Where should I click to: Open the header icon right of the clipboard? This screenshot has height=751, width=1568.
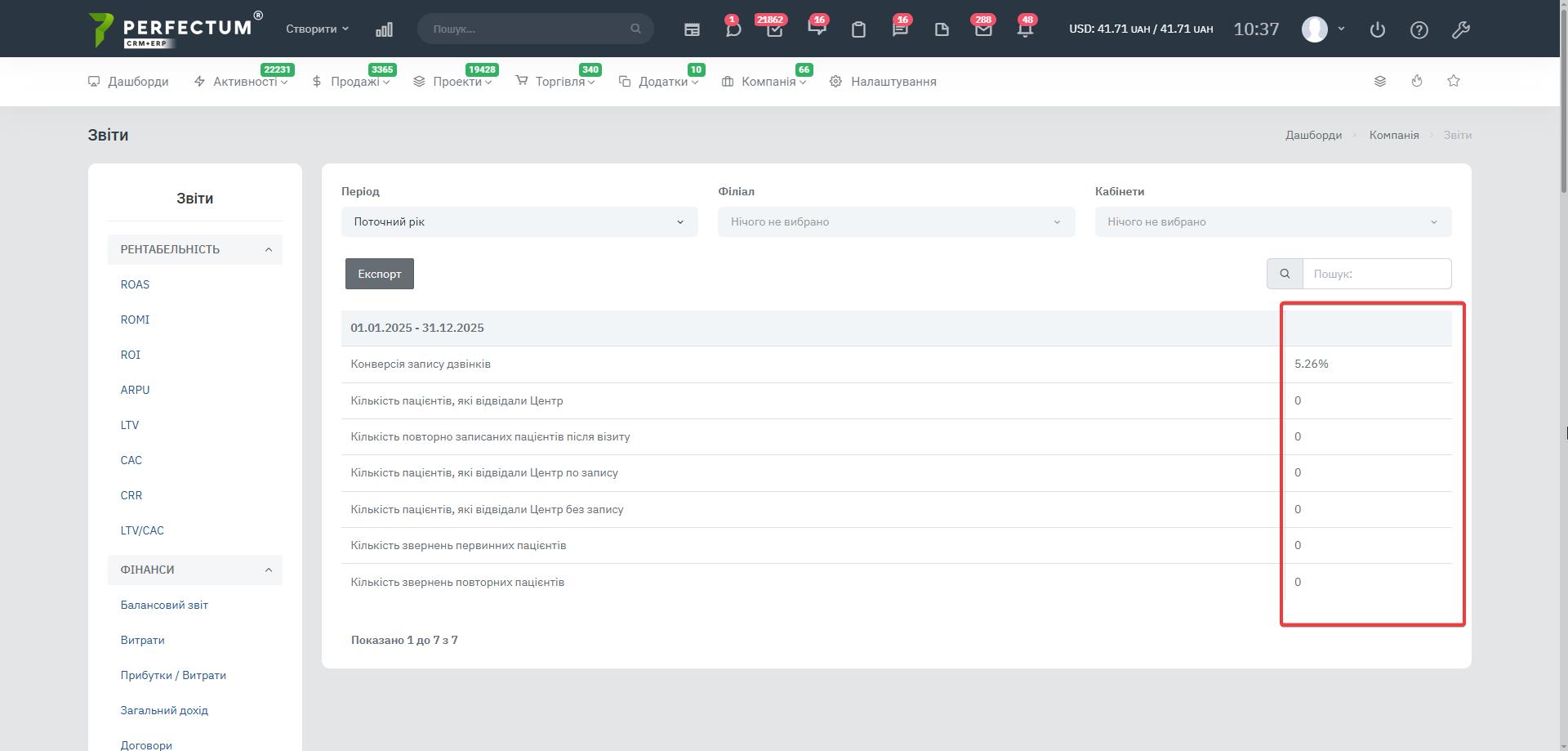tap(900, 29)
